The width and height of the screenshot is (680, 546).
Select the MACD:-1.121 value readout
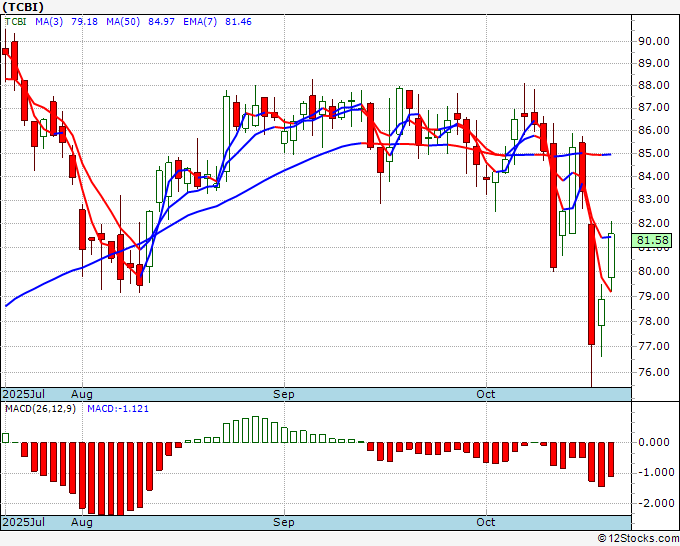[118, 409]
